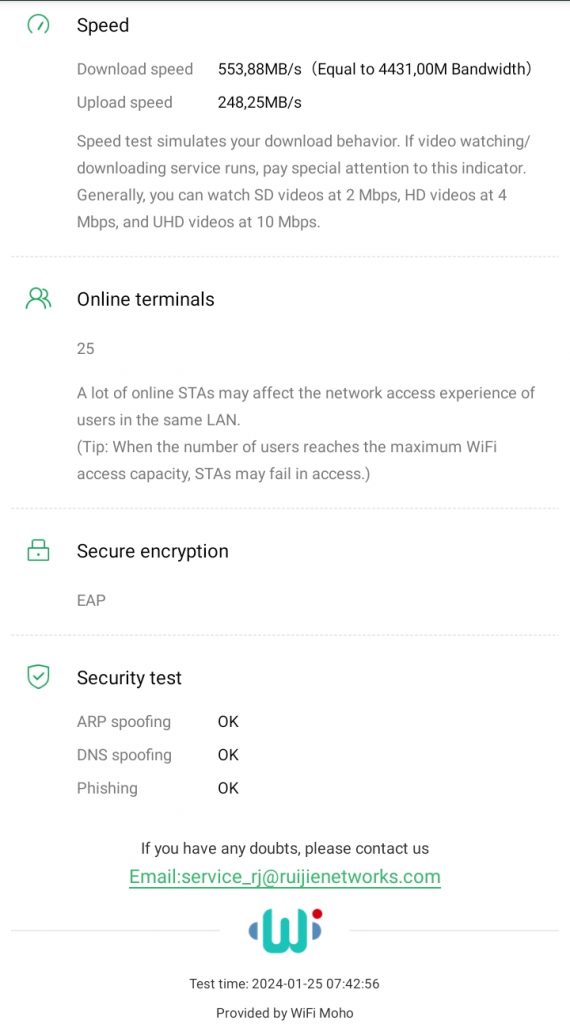Select the Online terminals heading
This screenshot has width=570, height=1024.
pyautogui.click(x=146, y=299)
